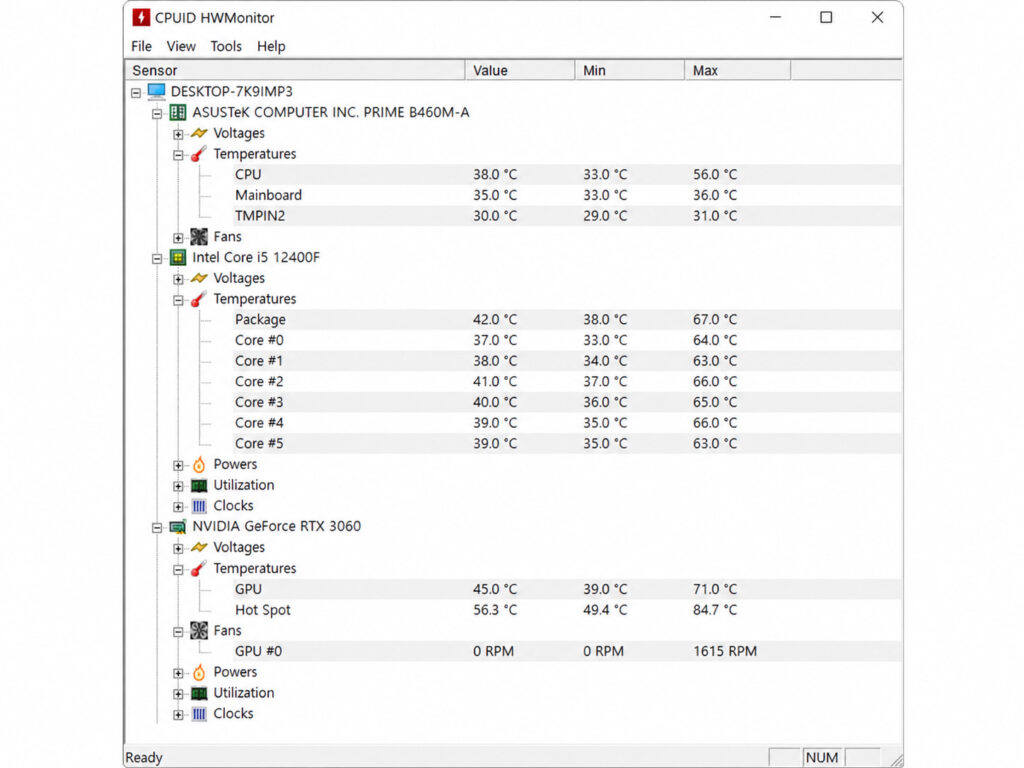Image resolution: width=1024 pixels, height=768 pixels.
Task: Click the Voltages icon under Intel Core i5
Action: [x=199, y=278]
